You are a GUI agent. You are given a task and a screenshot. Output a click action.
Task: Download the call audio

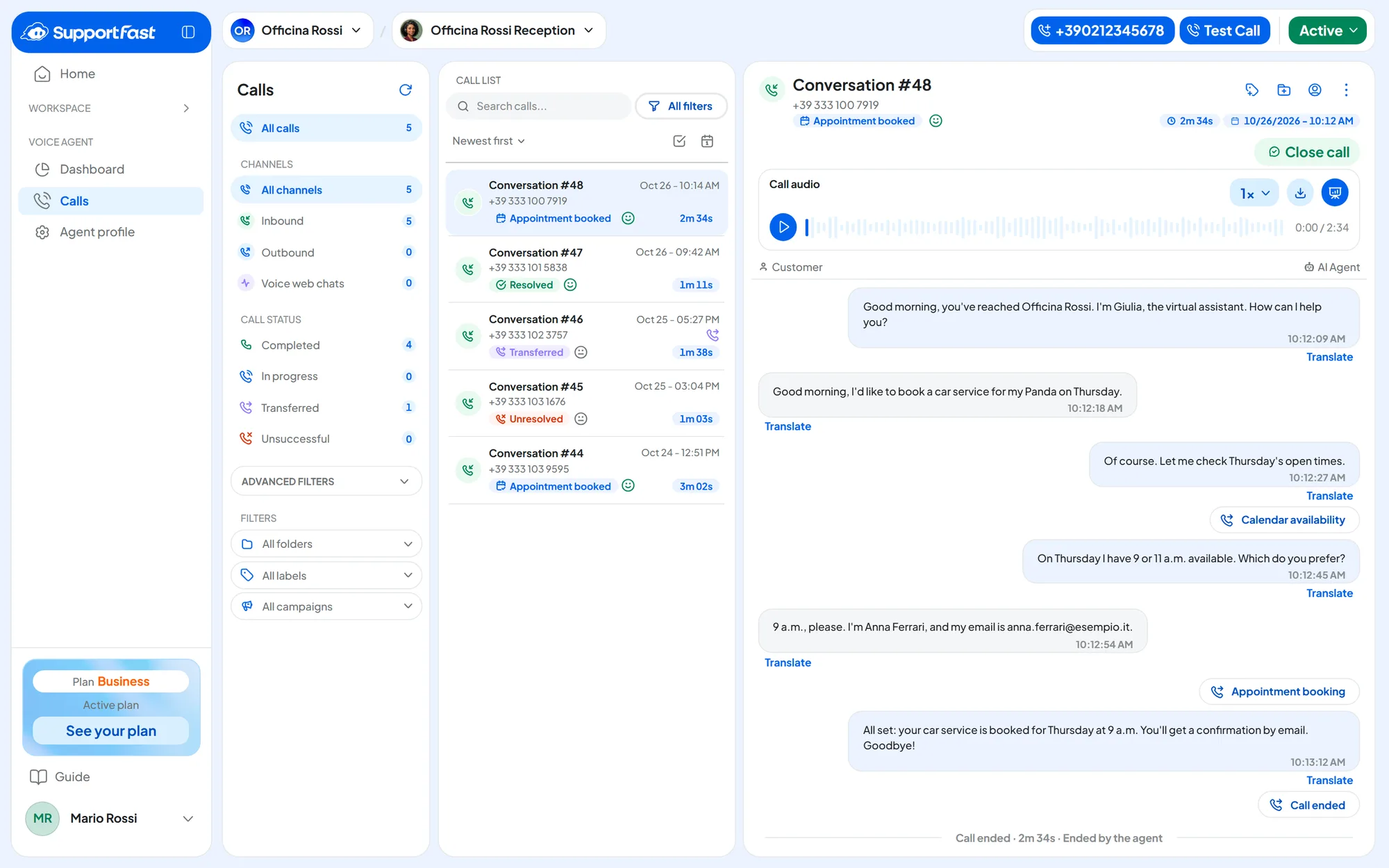pos(1300,193)
